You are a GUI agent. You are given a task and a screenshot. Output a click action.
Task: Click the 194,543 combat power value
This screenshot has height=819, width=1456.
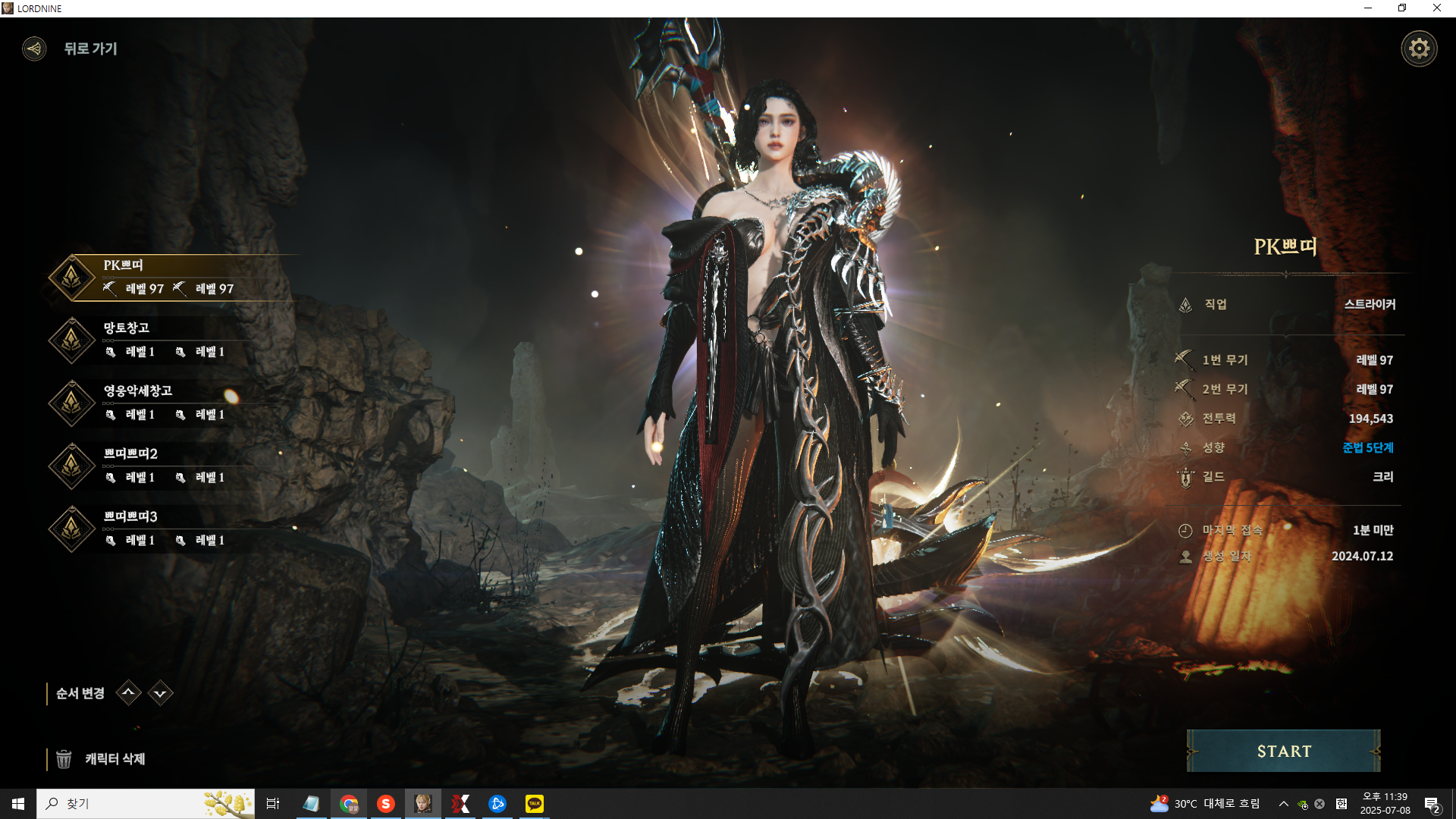click(1371, 419)
